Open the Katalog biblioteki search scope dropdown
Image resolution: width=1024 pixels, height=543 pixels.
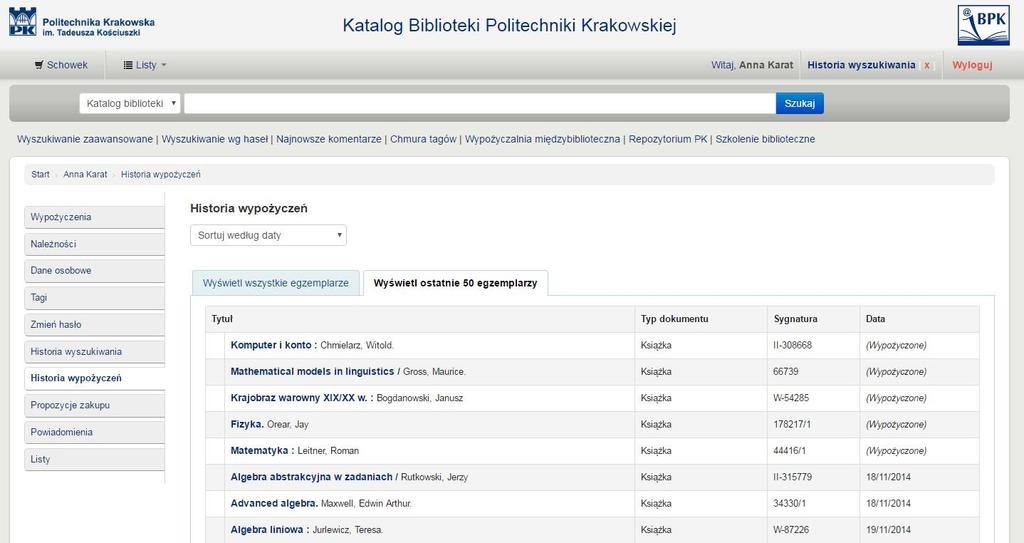pyautogui.click(x=129, y=103)
